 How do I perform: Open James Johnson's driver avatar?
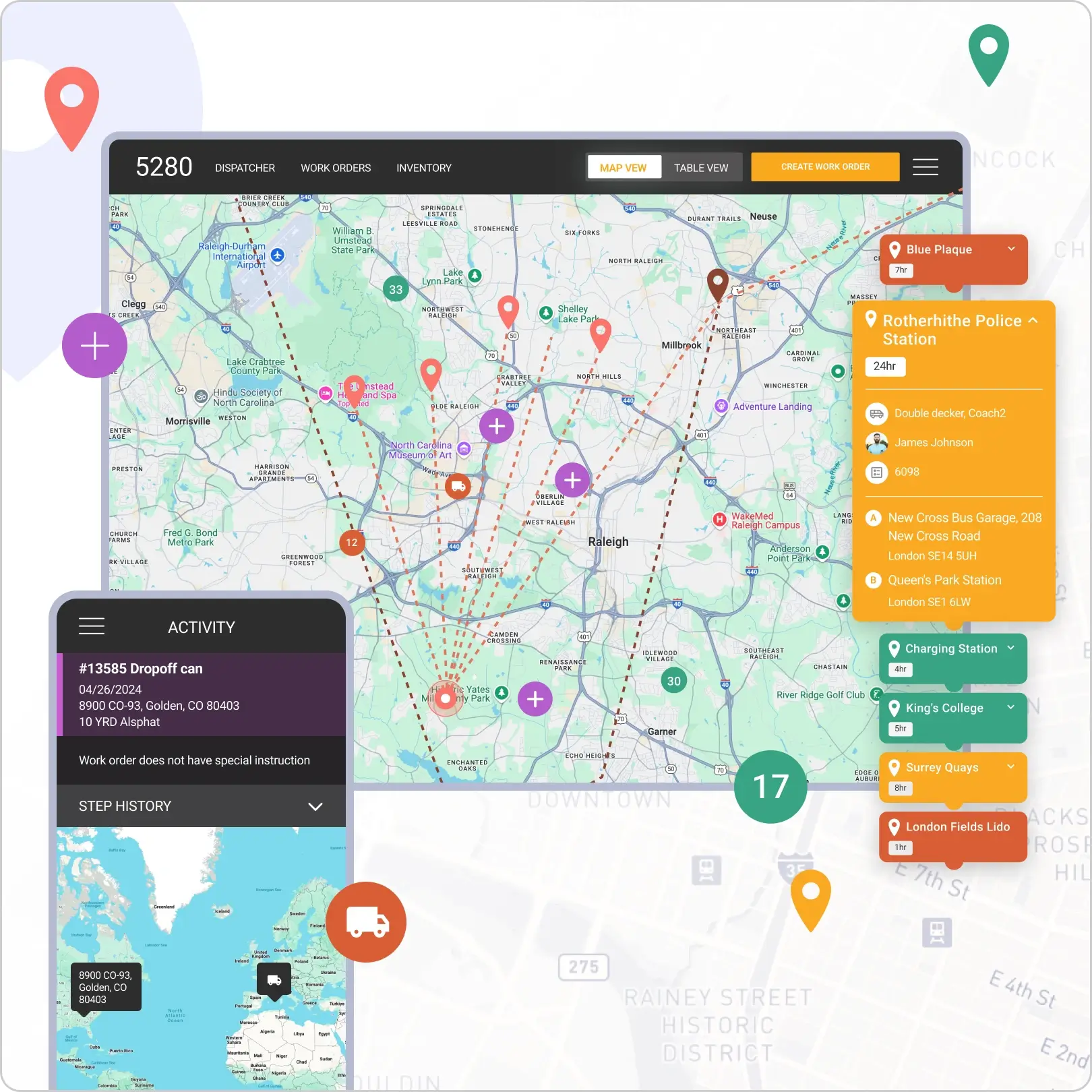pyautogui.click(x=876, y=442)
